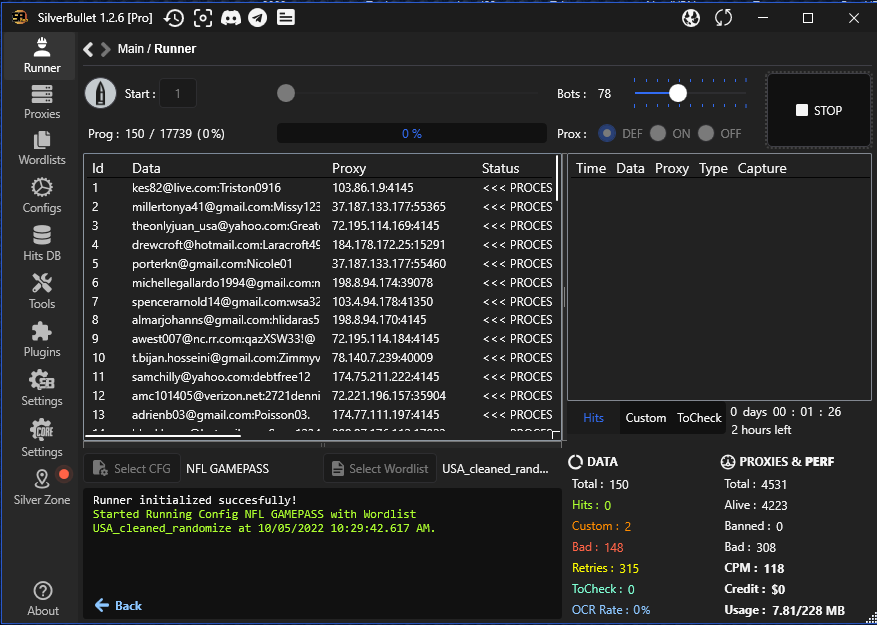Click the SilverBullet app logo
The height and width of the screenshot is (625, 877).
[20, 18]
